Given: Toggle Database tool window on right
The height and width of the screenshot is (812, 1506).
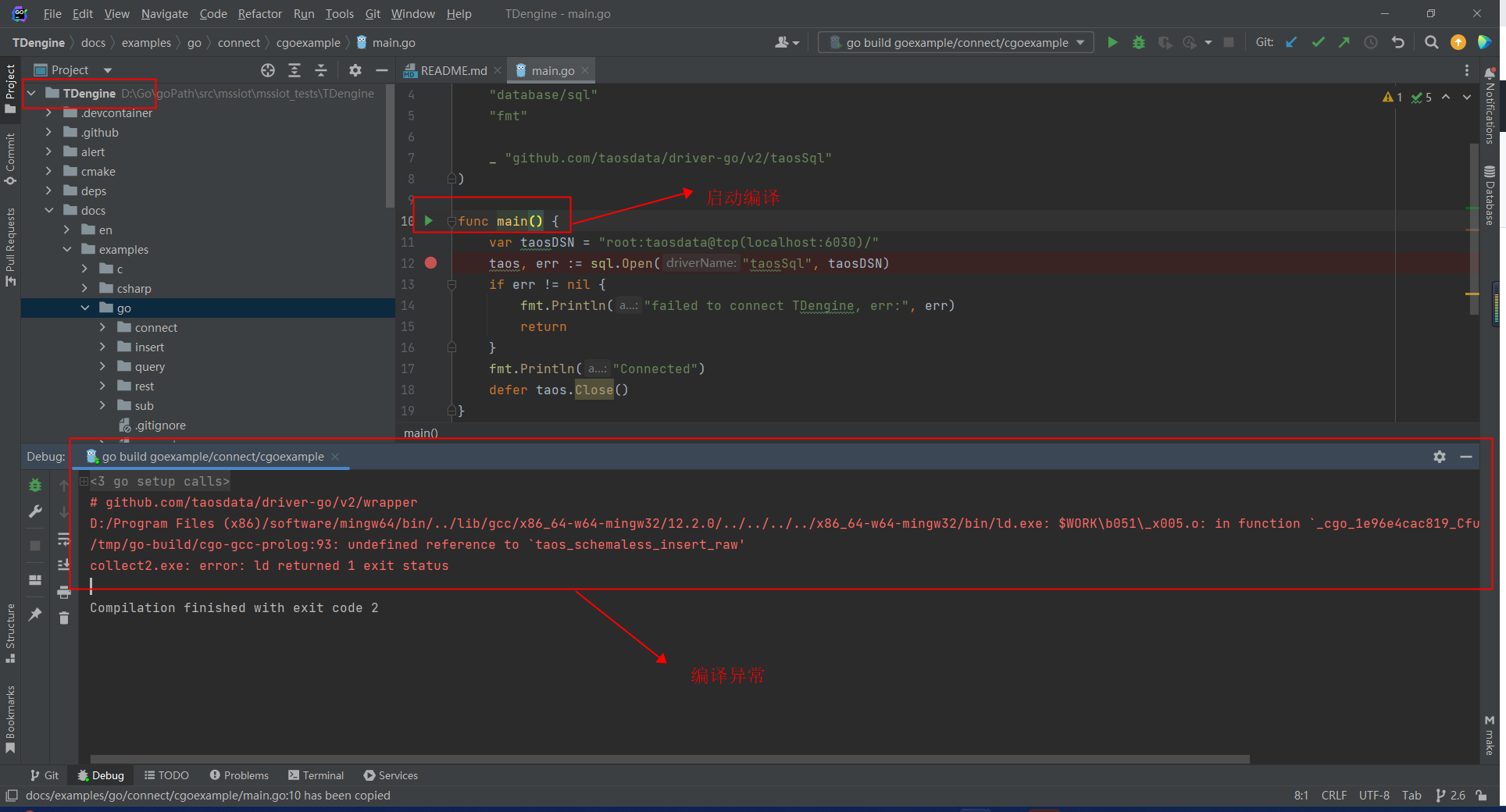Looking at the screenshot, I should point(1490,195).
